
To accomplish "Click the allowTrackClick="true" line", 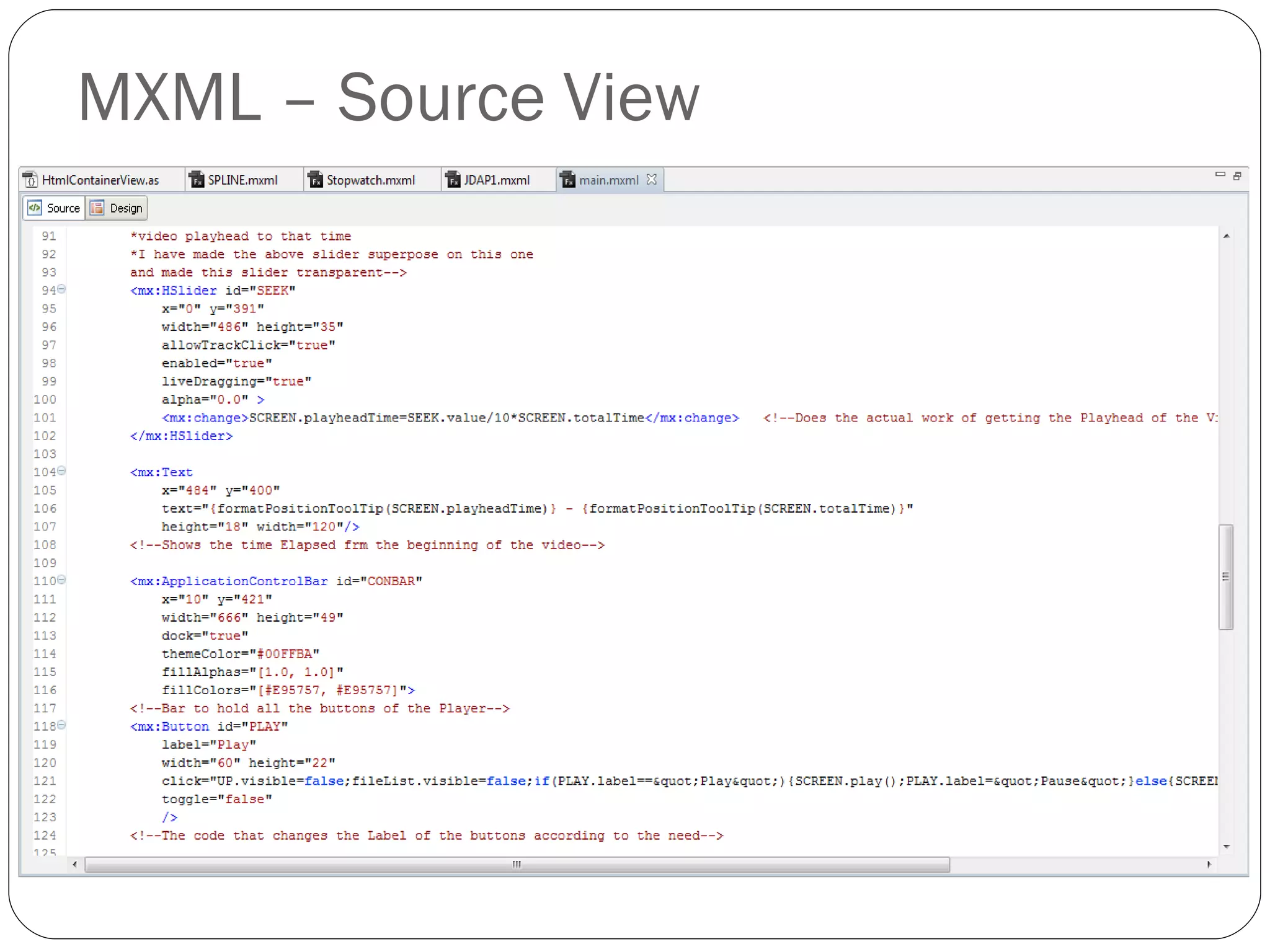I will 248,345.
